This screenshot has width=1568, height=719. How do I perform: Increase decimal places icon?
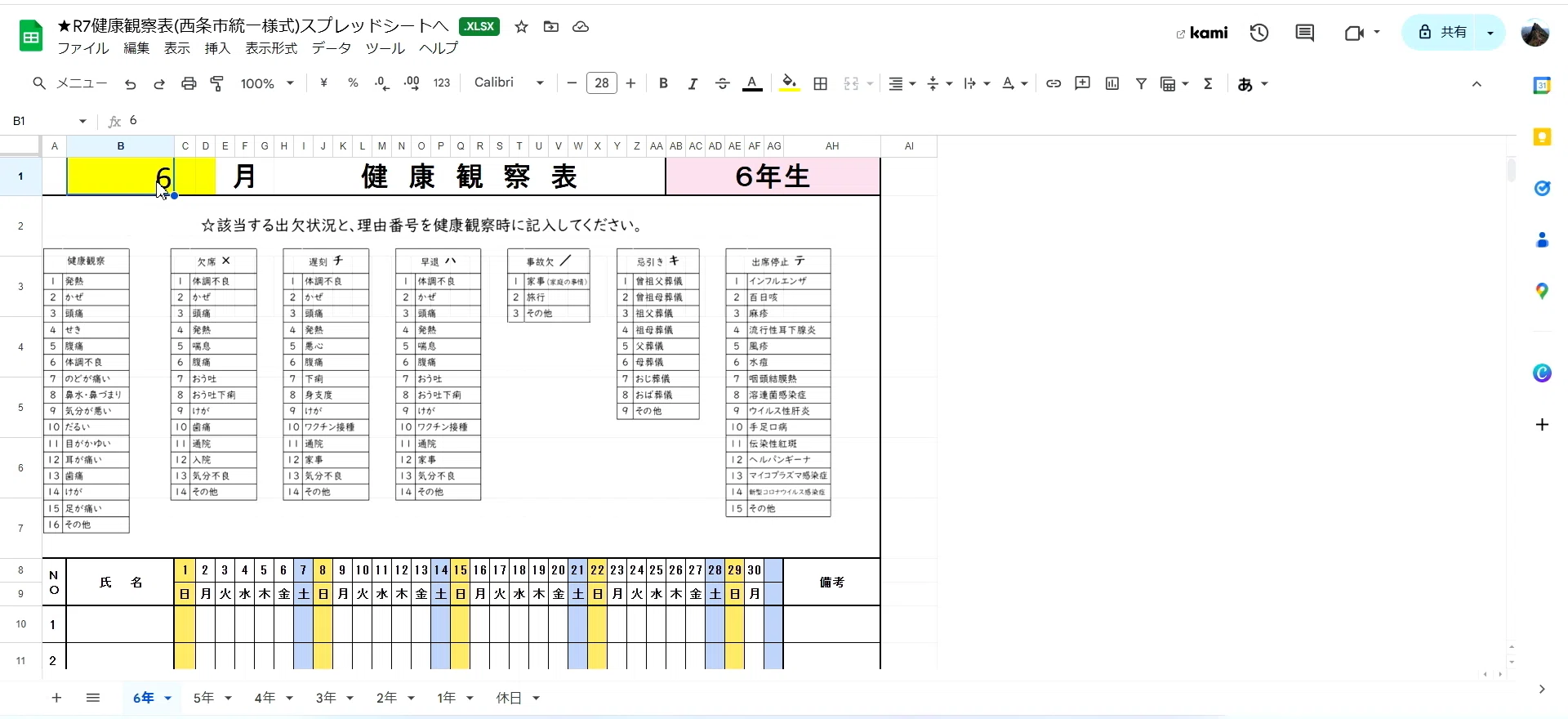[412, 83]
